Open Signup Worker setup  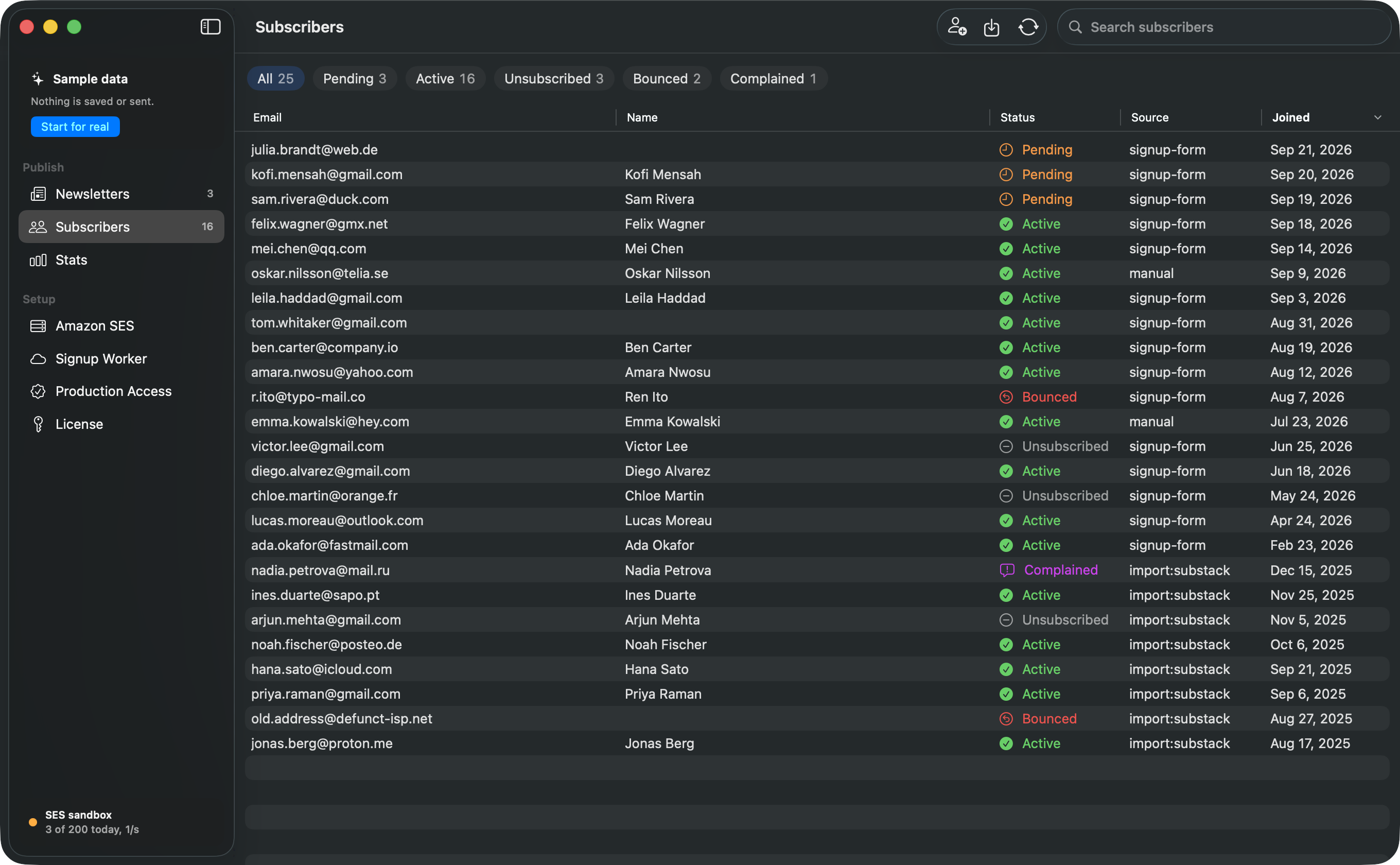121,359
